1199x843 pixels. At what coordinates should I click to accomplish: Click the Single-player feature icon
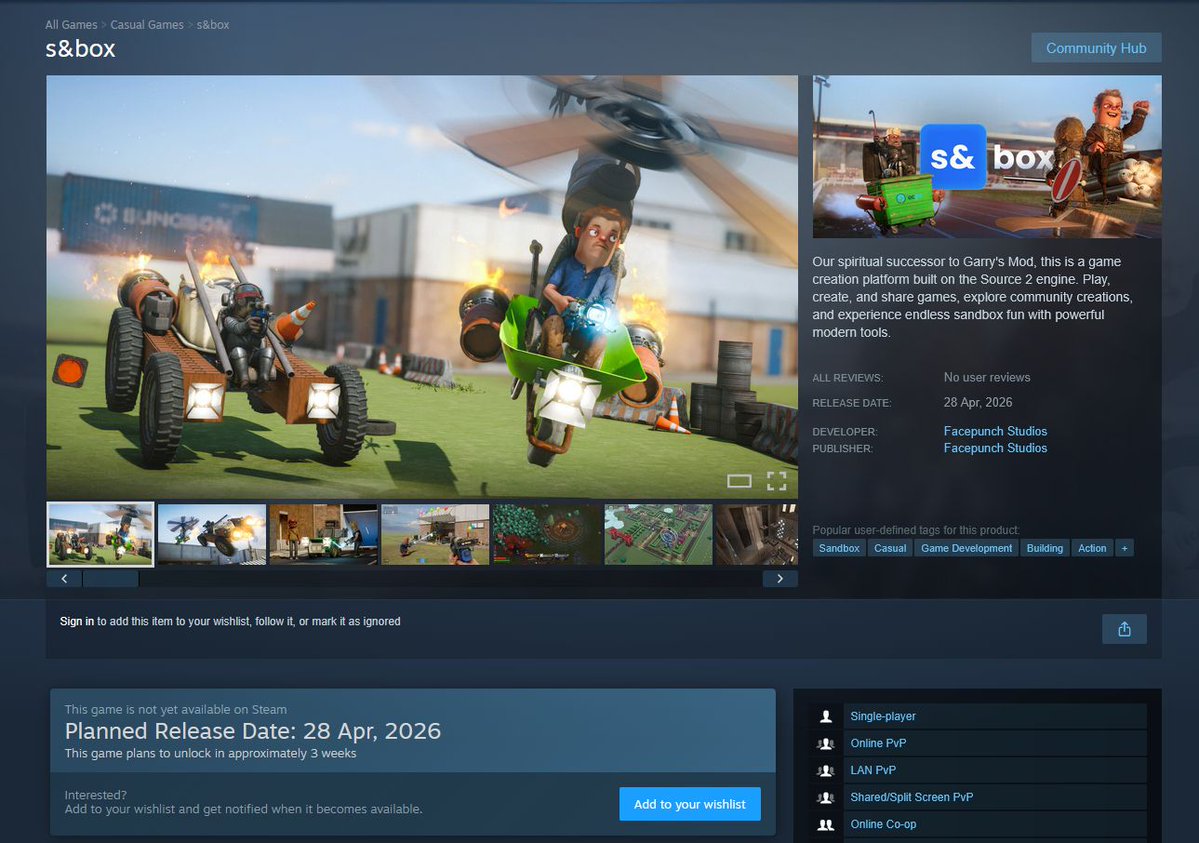tap(826, 717)
